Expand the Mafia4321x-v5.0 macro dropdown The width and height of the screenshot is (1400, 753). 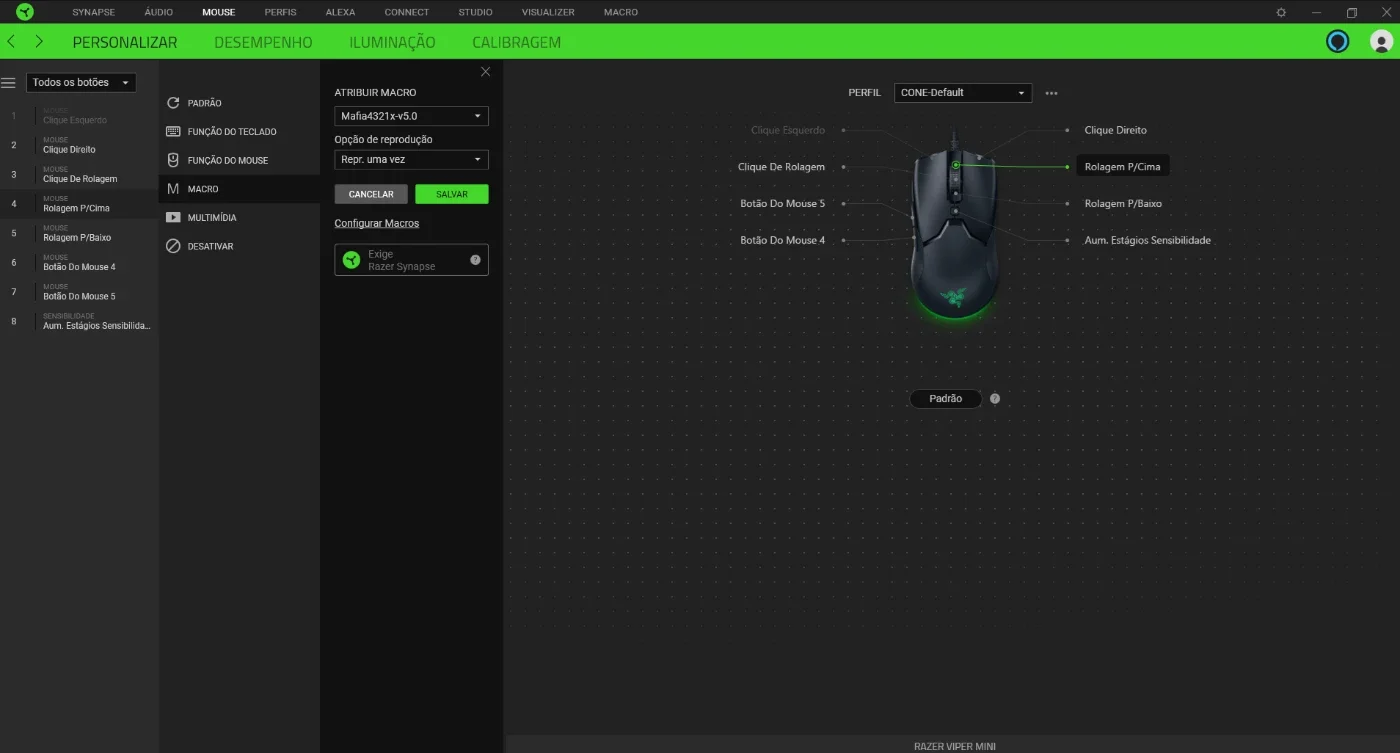coord(411,116)
